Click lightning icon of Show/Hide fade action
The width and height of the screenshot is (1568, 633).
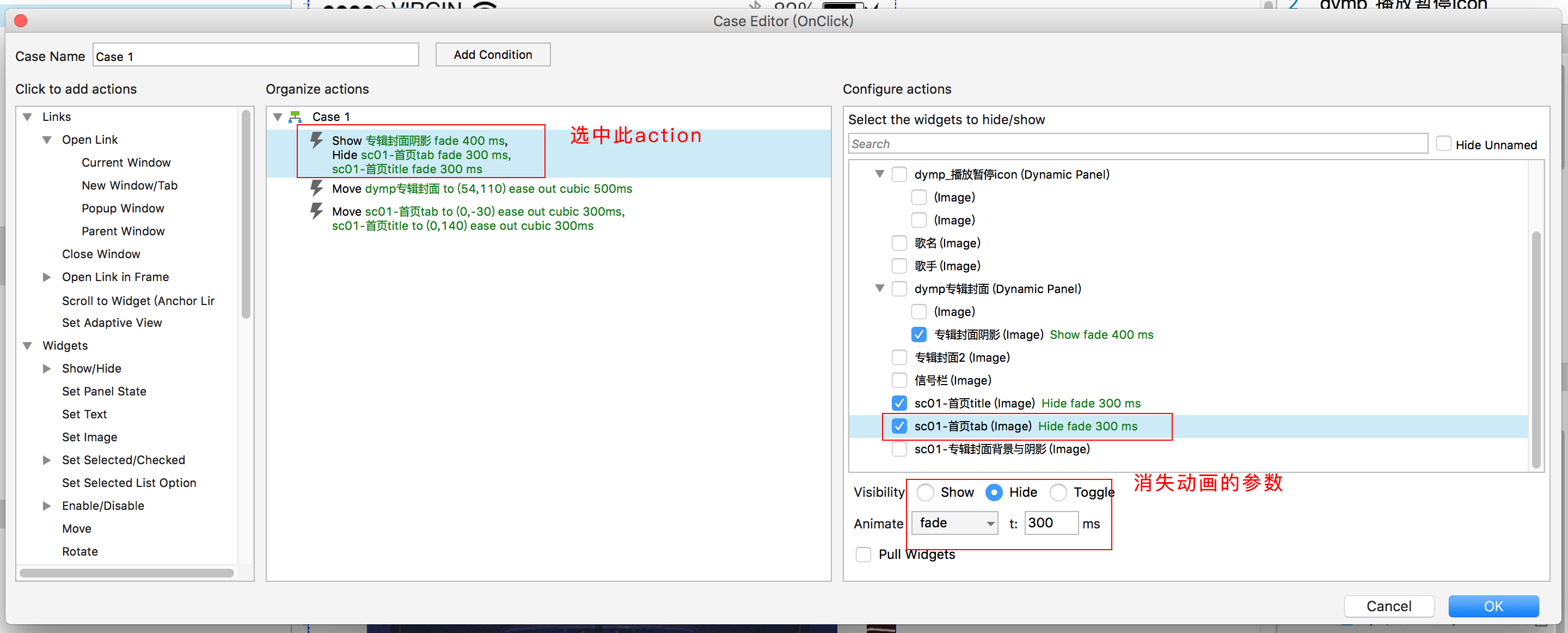tap(316, 141)
